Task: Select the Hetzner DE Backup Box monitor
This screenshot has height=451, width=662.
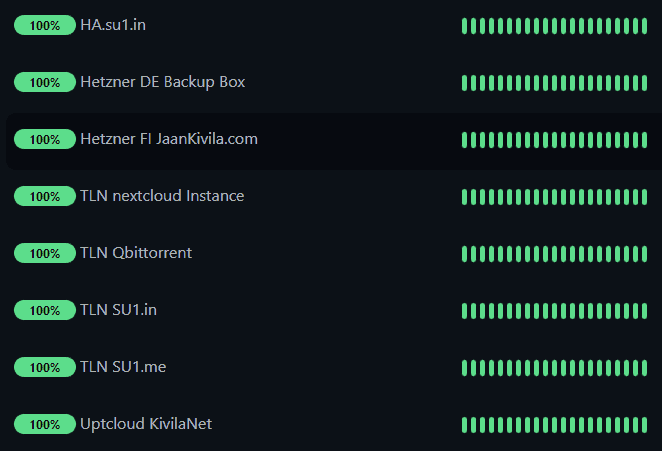Action: coord(162,82)
